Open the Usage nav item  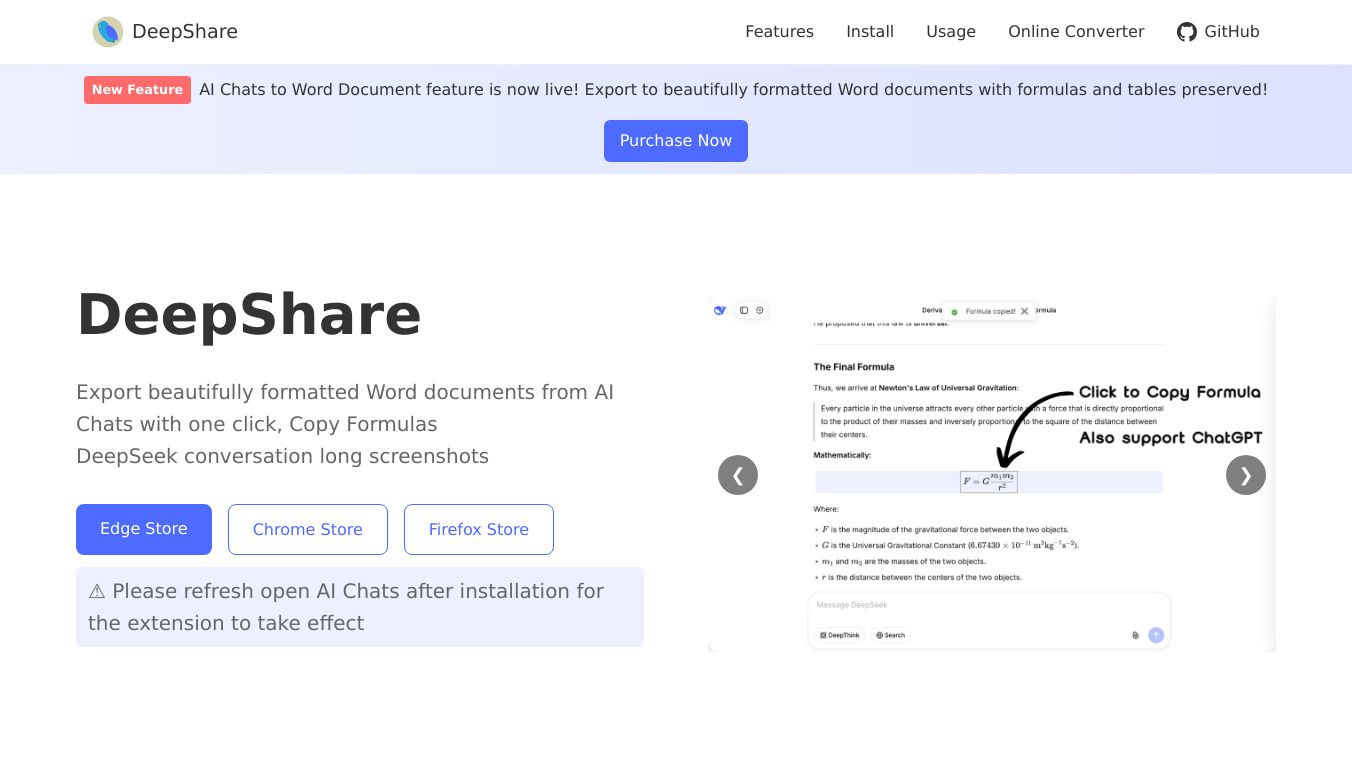pyautogui.click(x=951, y=32)
